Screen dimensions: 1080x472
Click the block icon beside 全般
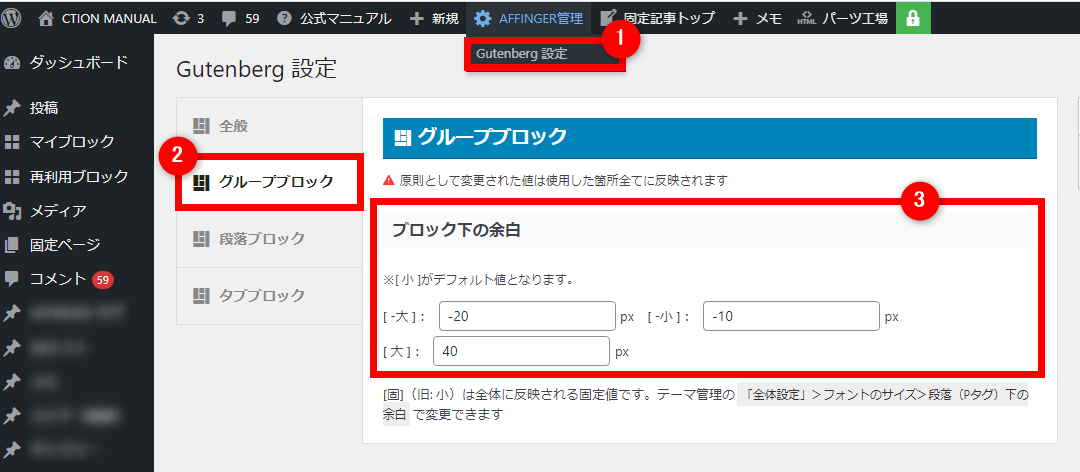pos(200,126)
